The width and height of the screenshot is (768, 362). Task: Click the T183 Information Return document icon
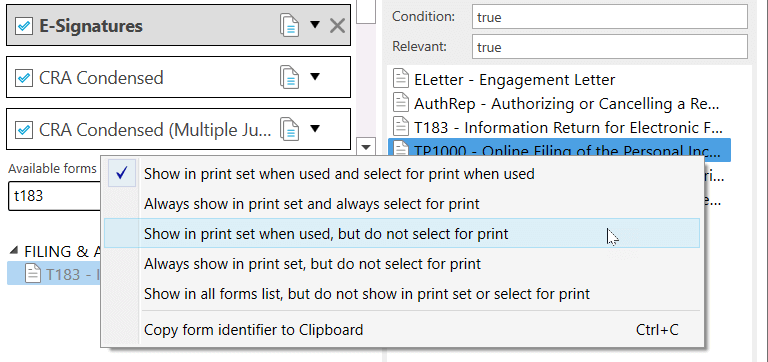coord(401,127)
